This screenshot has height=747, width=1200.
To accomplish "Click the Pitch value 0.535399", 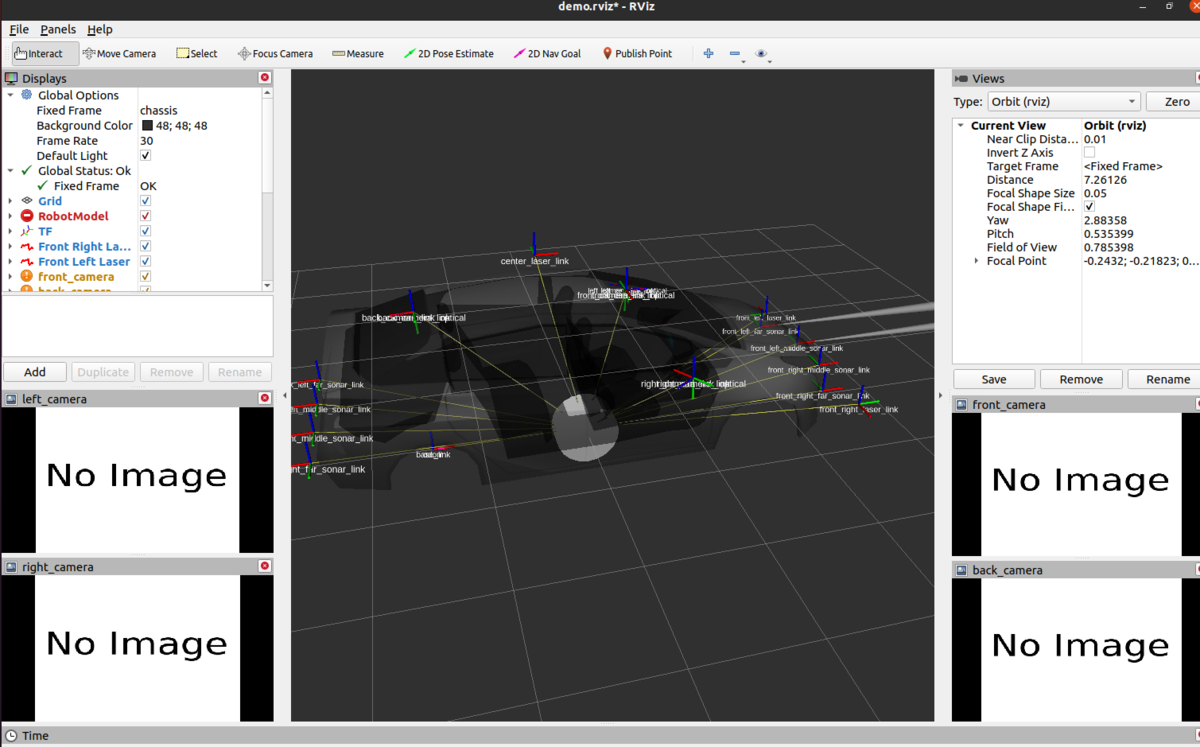I will (1108, 234).
